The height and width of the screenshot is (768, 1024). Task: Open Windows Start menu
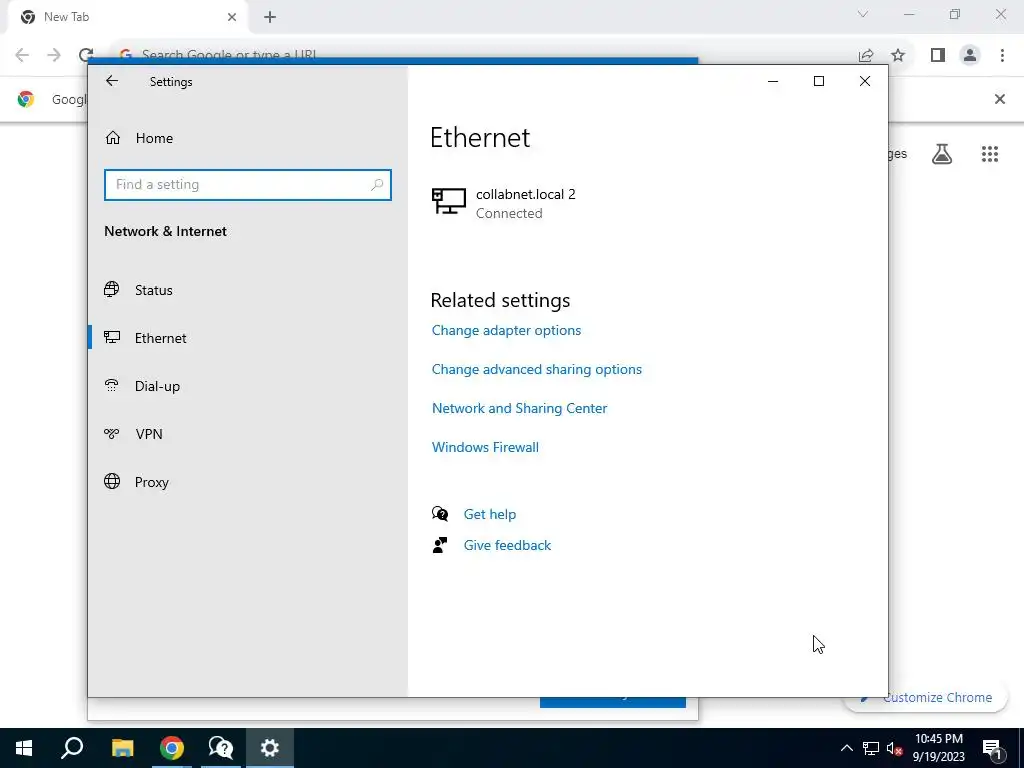point(24,748)
